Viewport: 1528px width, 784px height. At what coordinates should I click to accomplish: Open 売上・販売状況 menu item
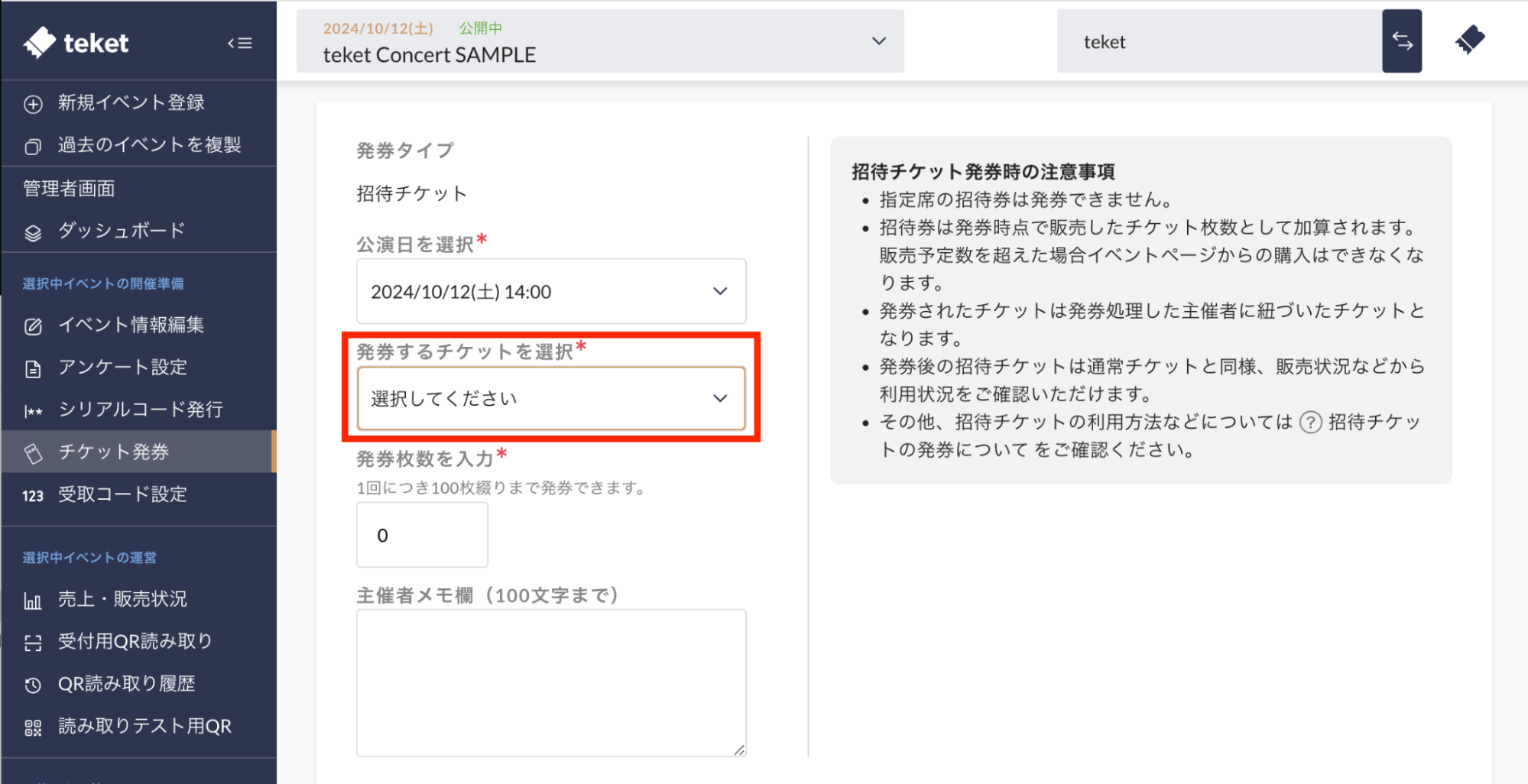click(122, 599)
